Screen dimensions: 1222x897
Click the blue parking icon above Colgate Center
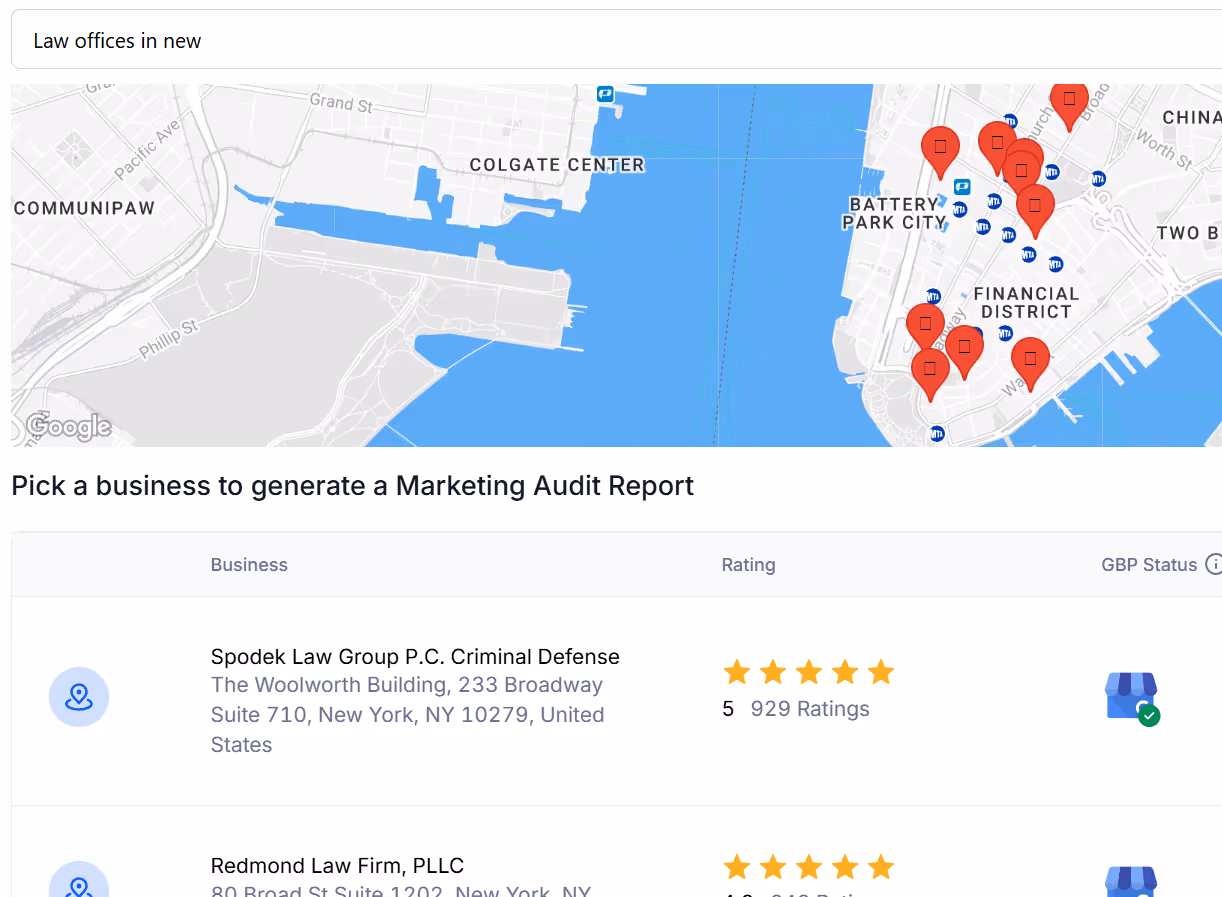pos(605,94)
